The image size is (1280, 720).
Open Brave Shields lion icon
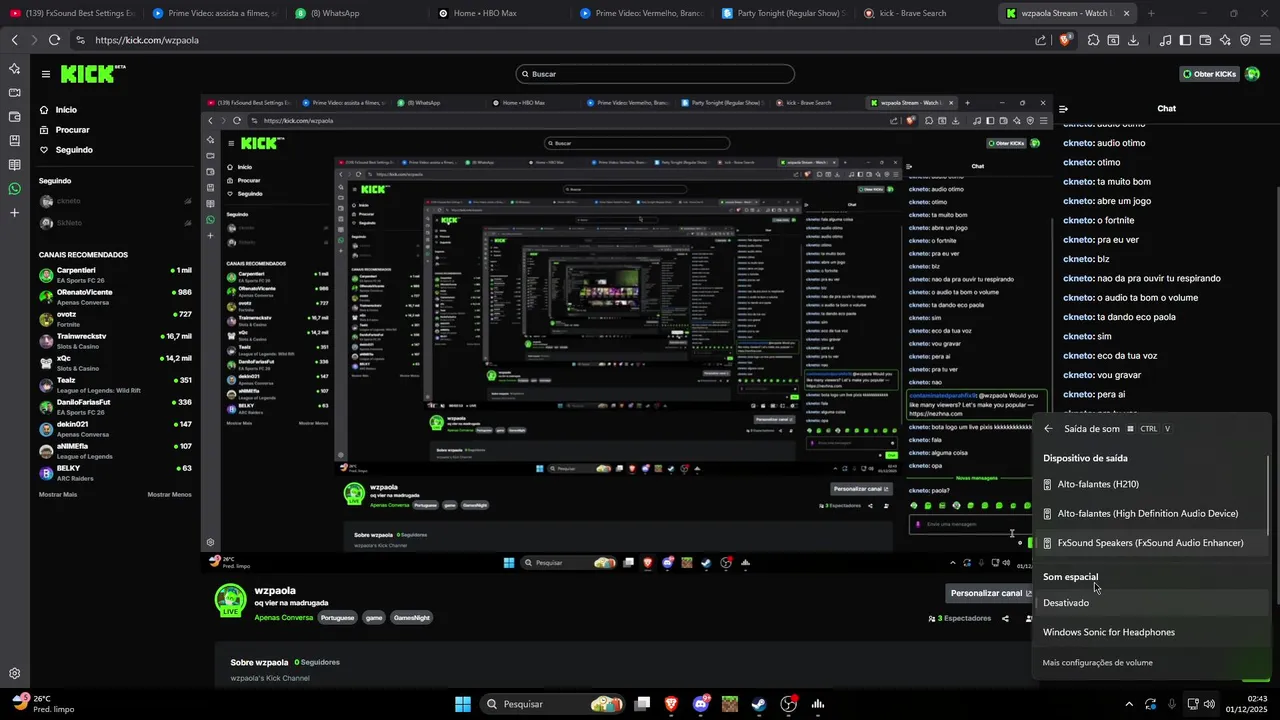click(1065, 40)
